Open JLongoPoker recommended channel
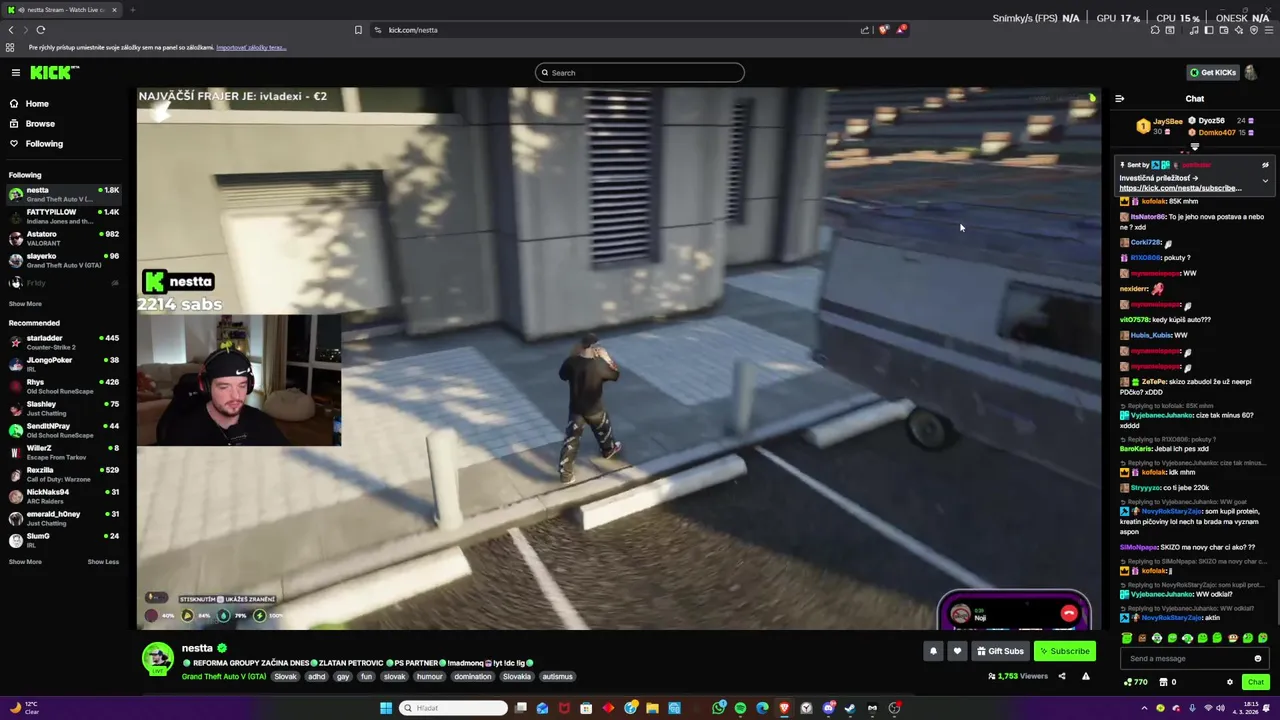The width and height of the screenshot is (1280, 720). pyautogui.click(x=64, y=364)
